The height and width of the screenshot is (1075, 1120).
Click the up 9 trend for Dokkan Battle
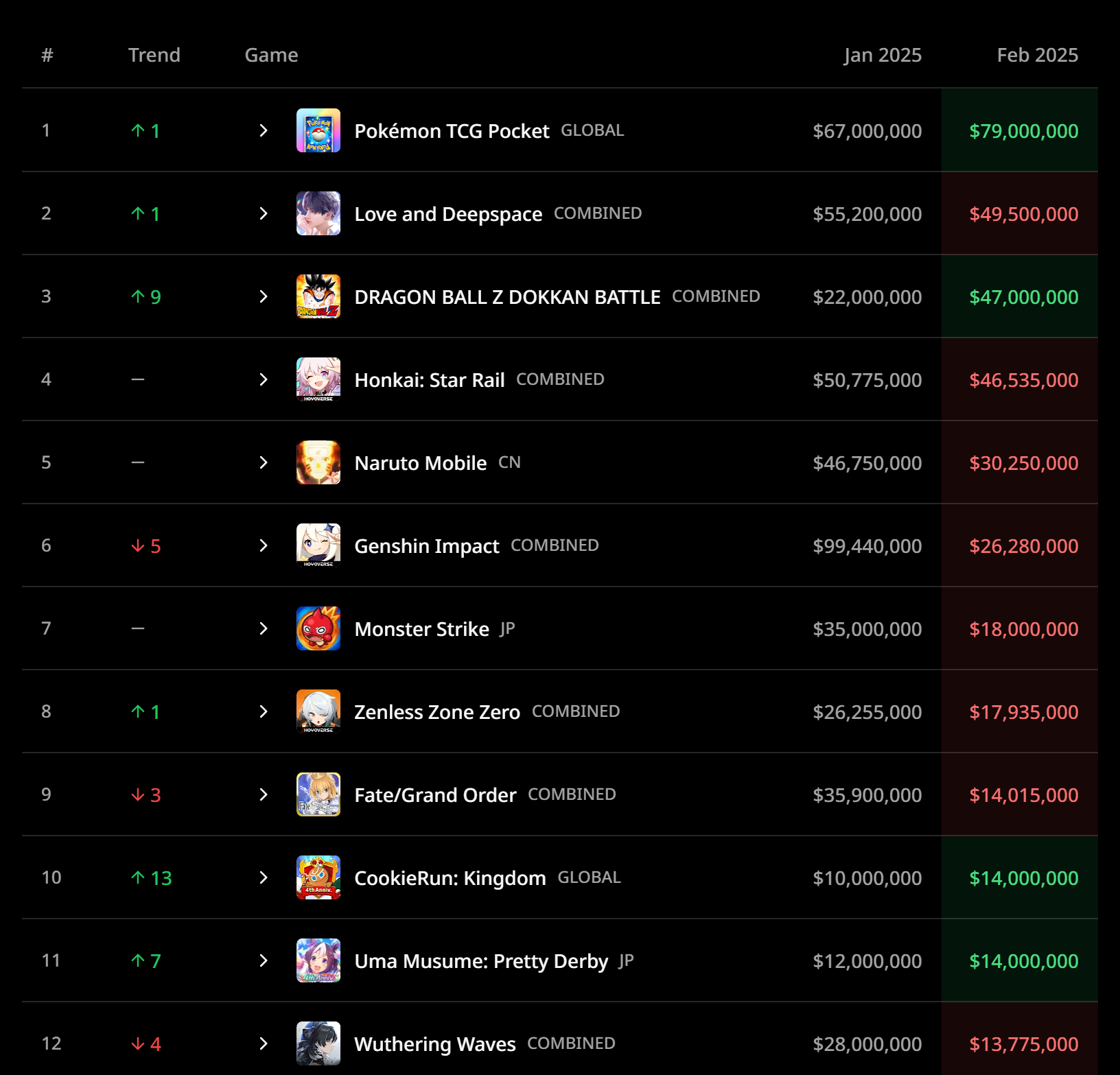click(x=145, y=297)
